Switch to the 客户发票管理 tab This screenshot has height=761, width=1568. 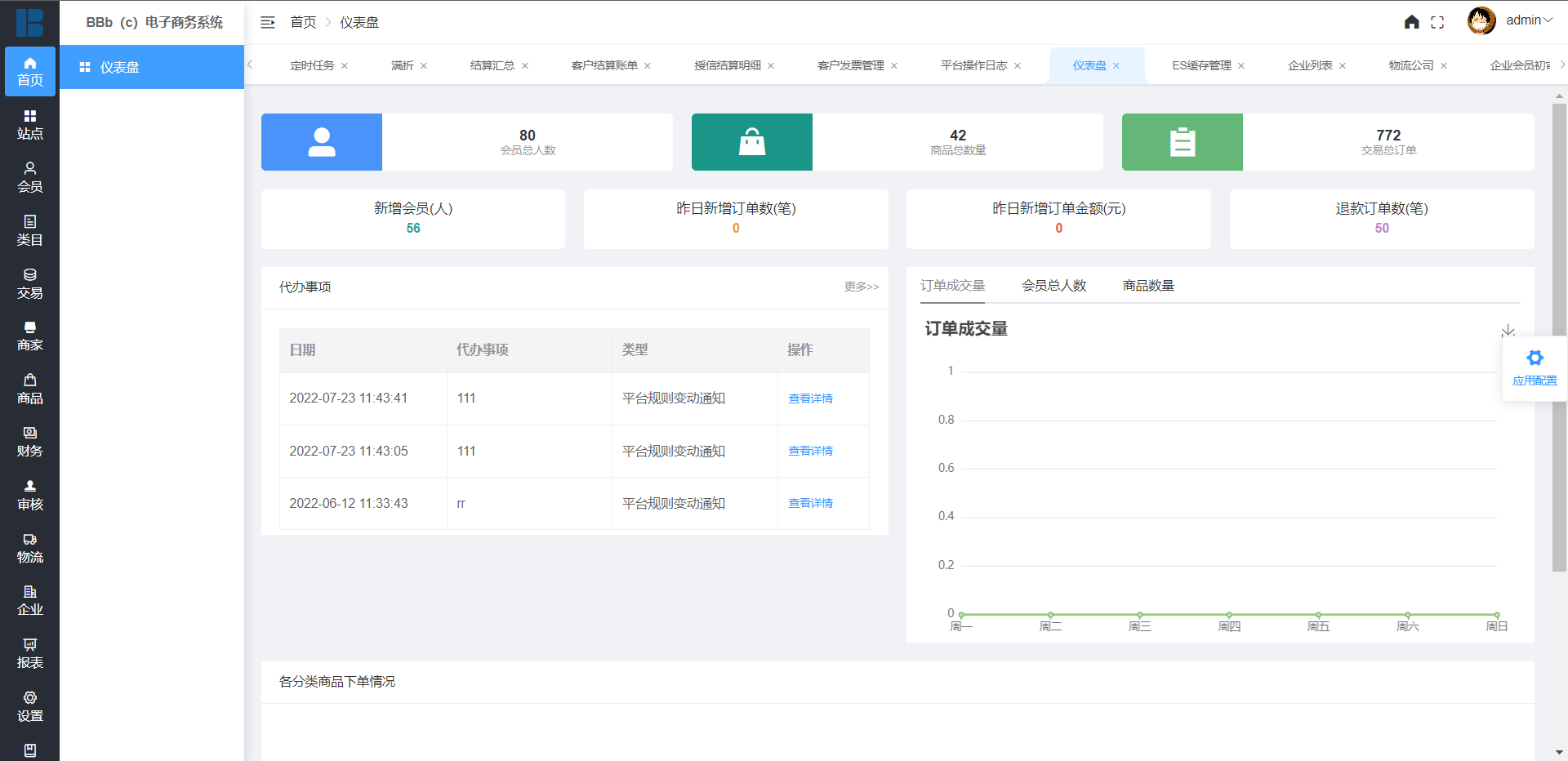pyautogui.click(x=851, y=65)
